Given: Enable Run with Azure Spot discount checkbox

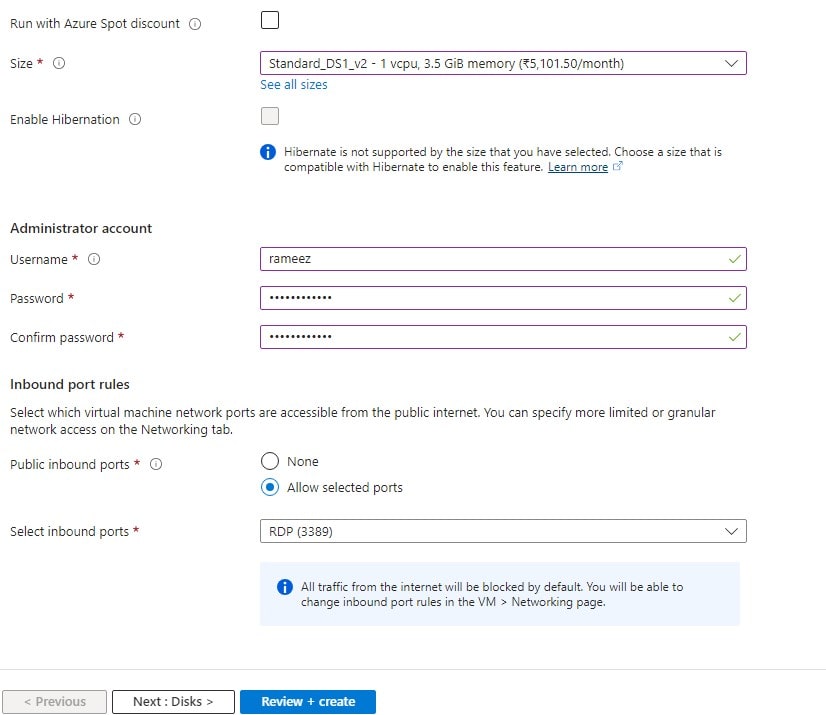Looking at the screenshot, I should click(x=270, y=20).
